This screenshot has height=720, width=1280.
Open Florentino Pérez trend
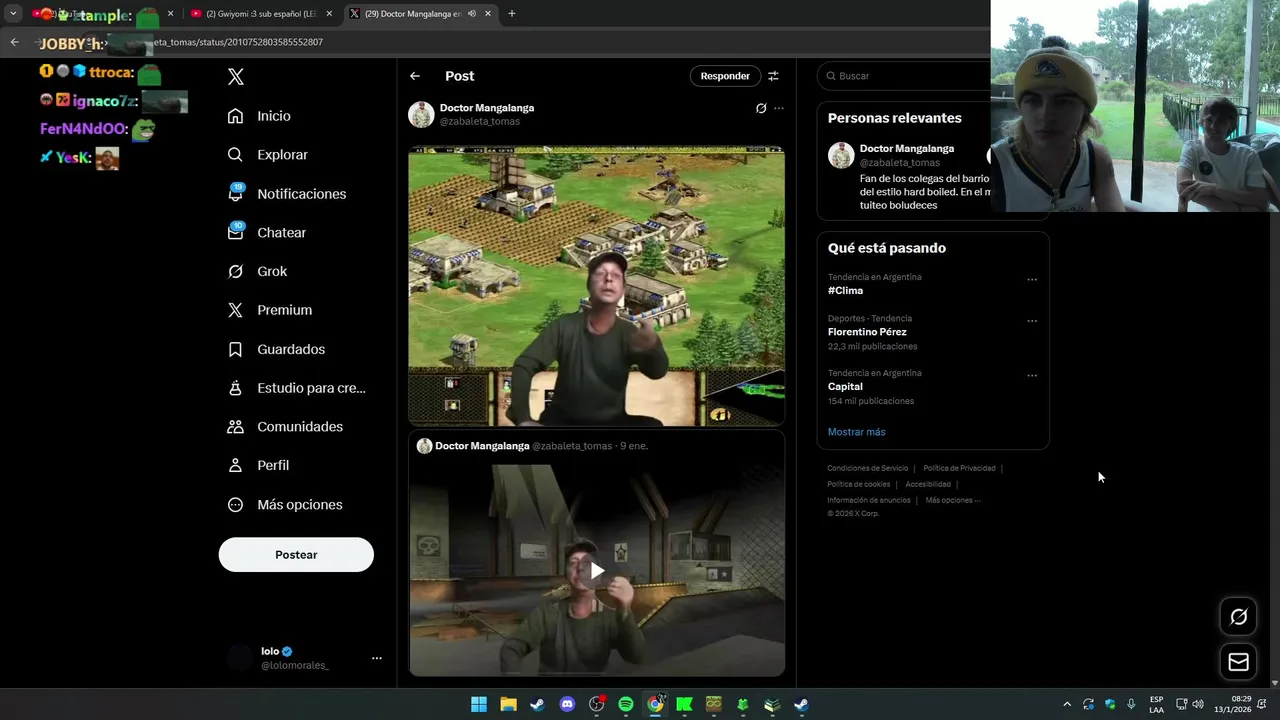click(867, 332)
